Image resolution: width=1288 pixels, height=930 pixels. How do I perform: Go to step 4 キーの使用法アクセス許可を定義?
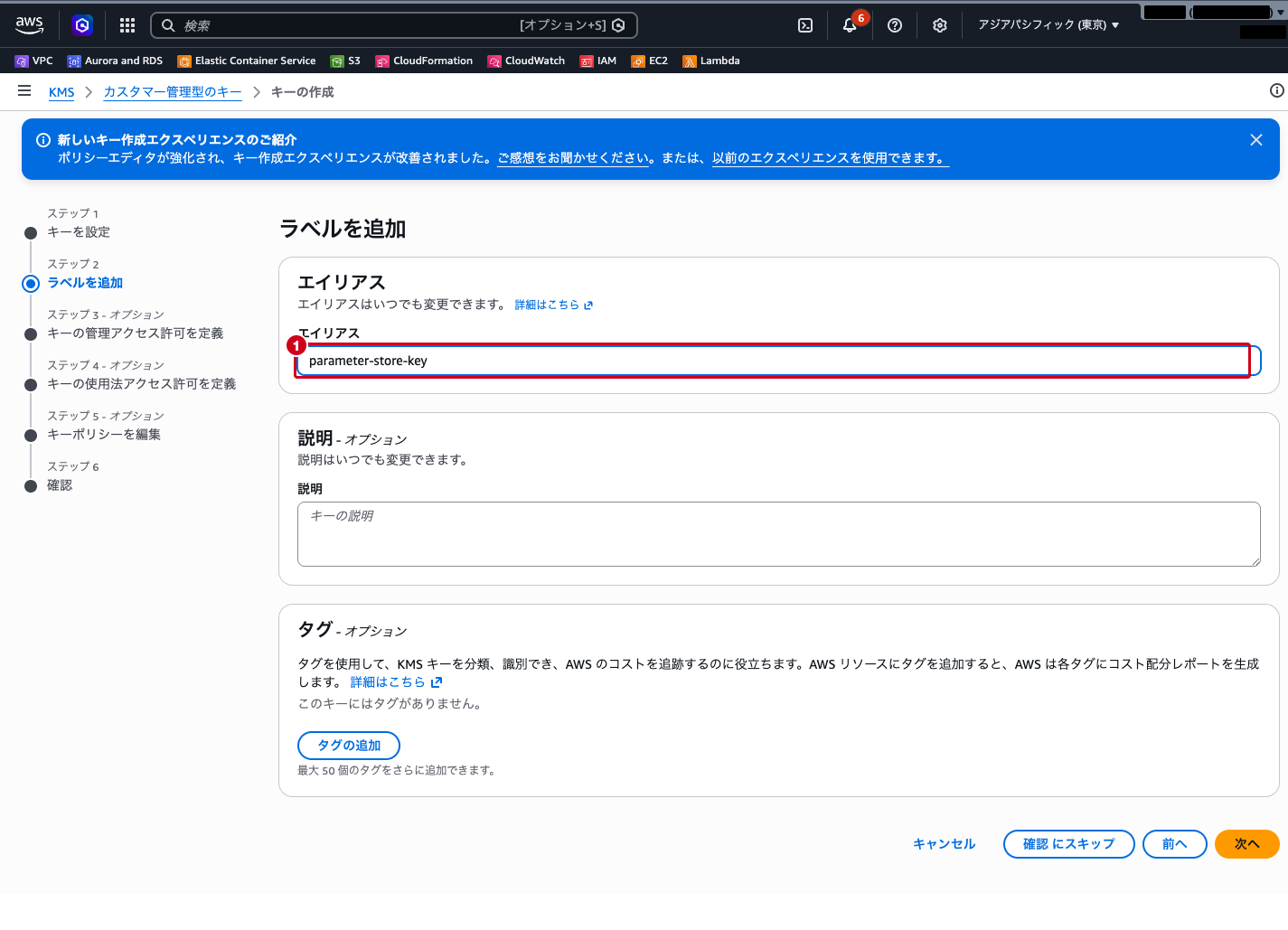coord(142,384)
